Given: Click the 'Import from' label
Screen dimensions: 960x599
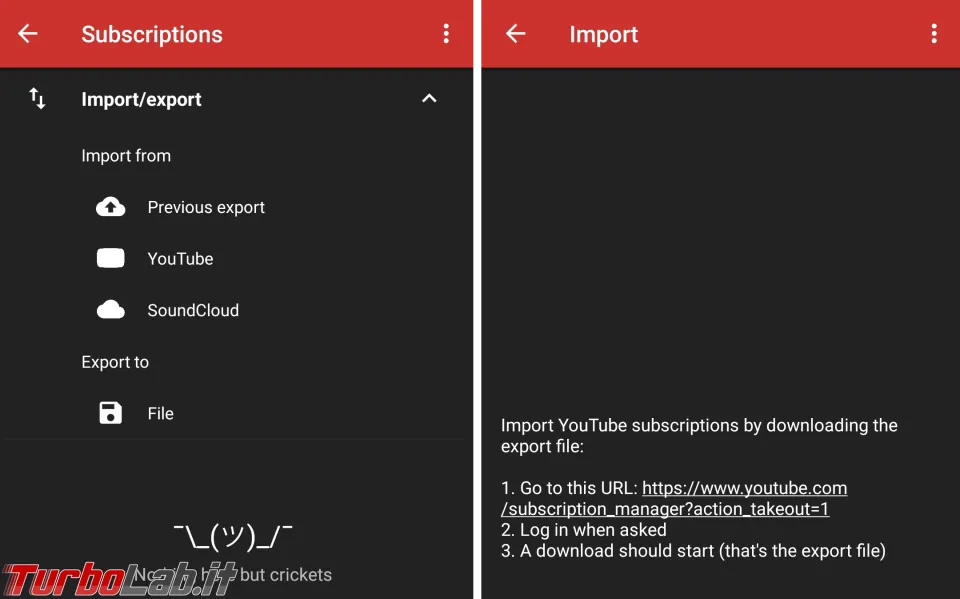Looking at the screenshot, I should coord(126,156).
